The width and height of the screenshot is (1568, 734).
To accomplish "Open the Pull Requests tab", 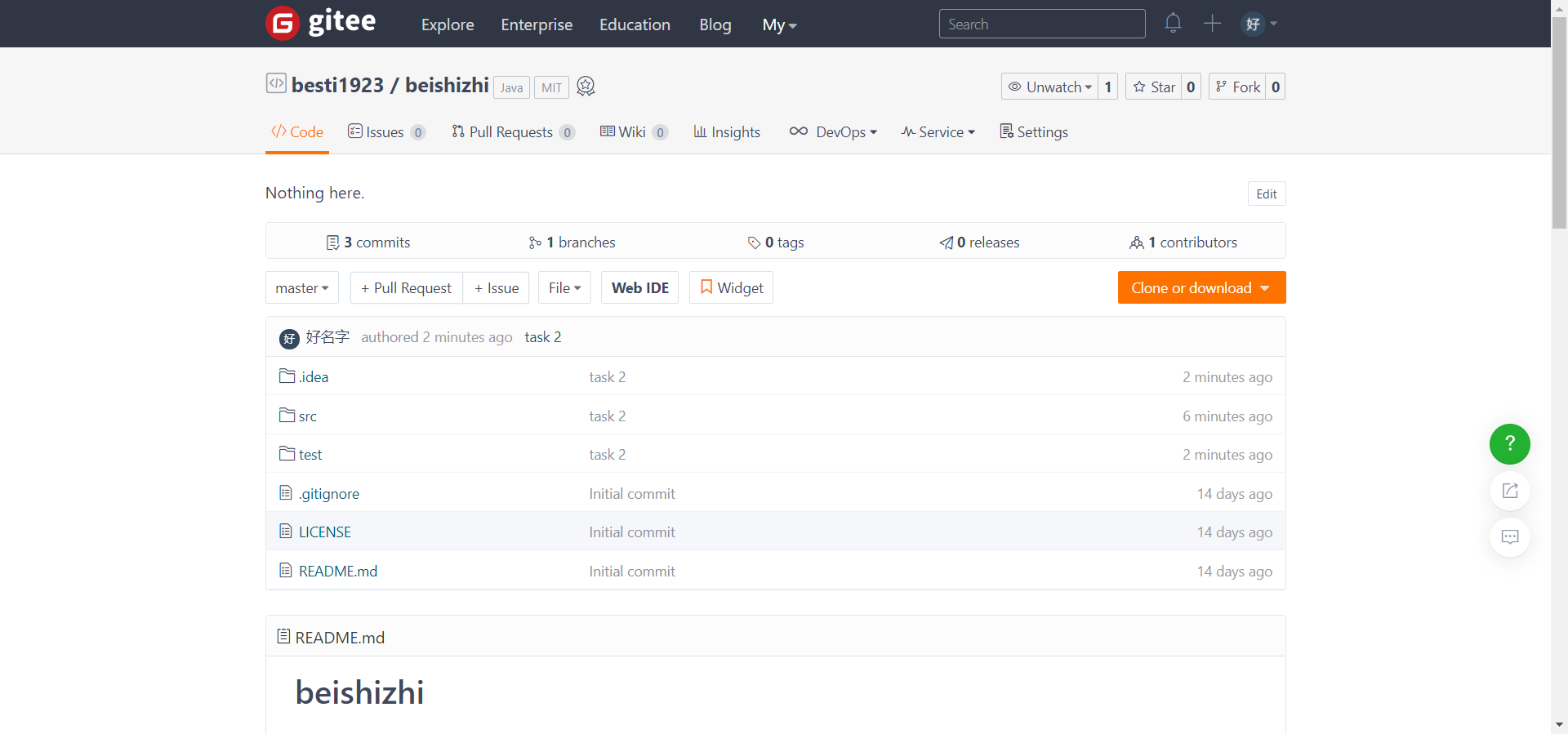I will pyautogui.click(x=513, y=131).
